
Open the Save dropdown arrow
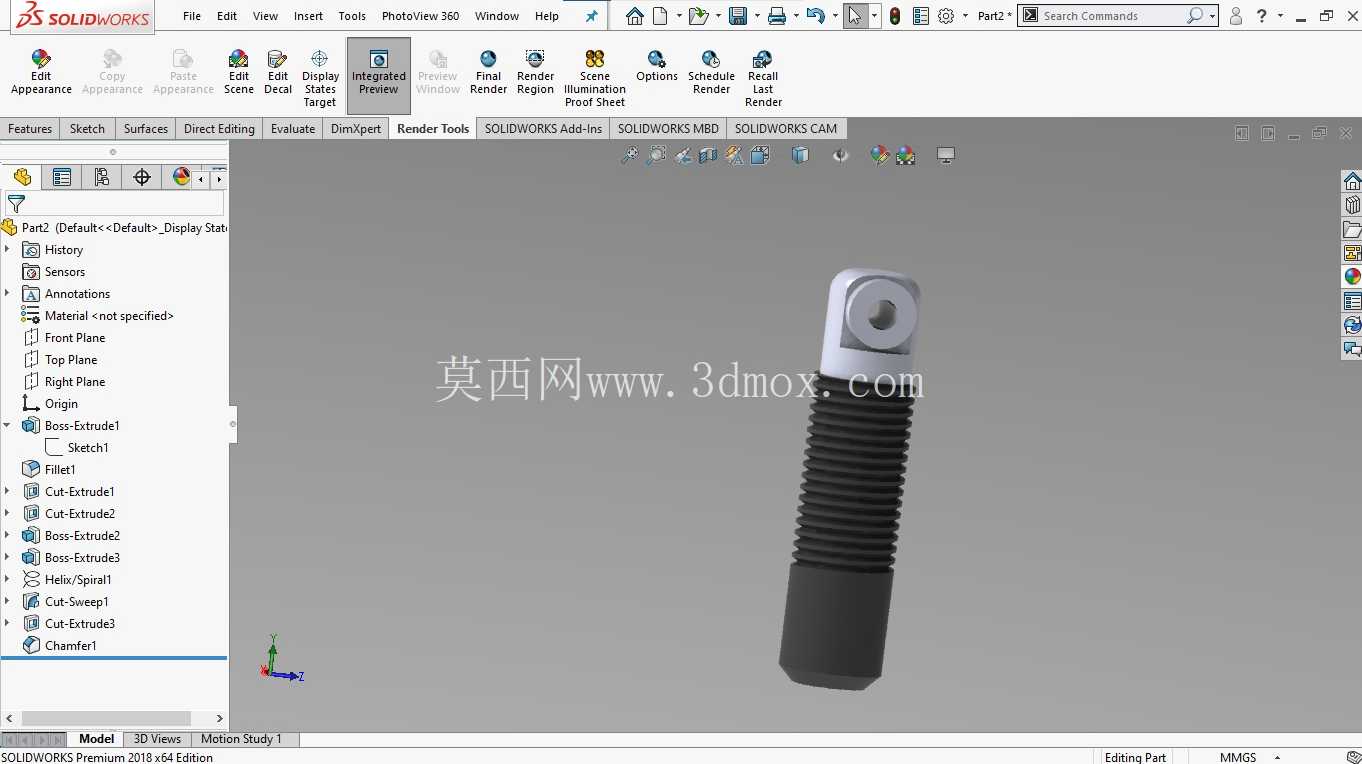(757, 16)
